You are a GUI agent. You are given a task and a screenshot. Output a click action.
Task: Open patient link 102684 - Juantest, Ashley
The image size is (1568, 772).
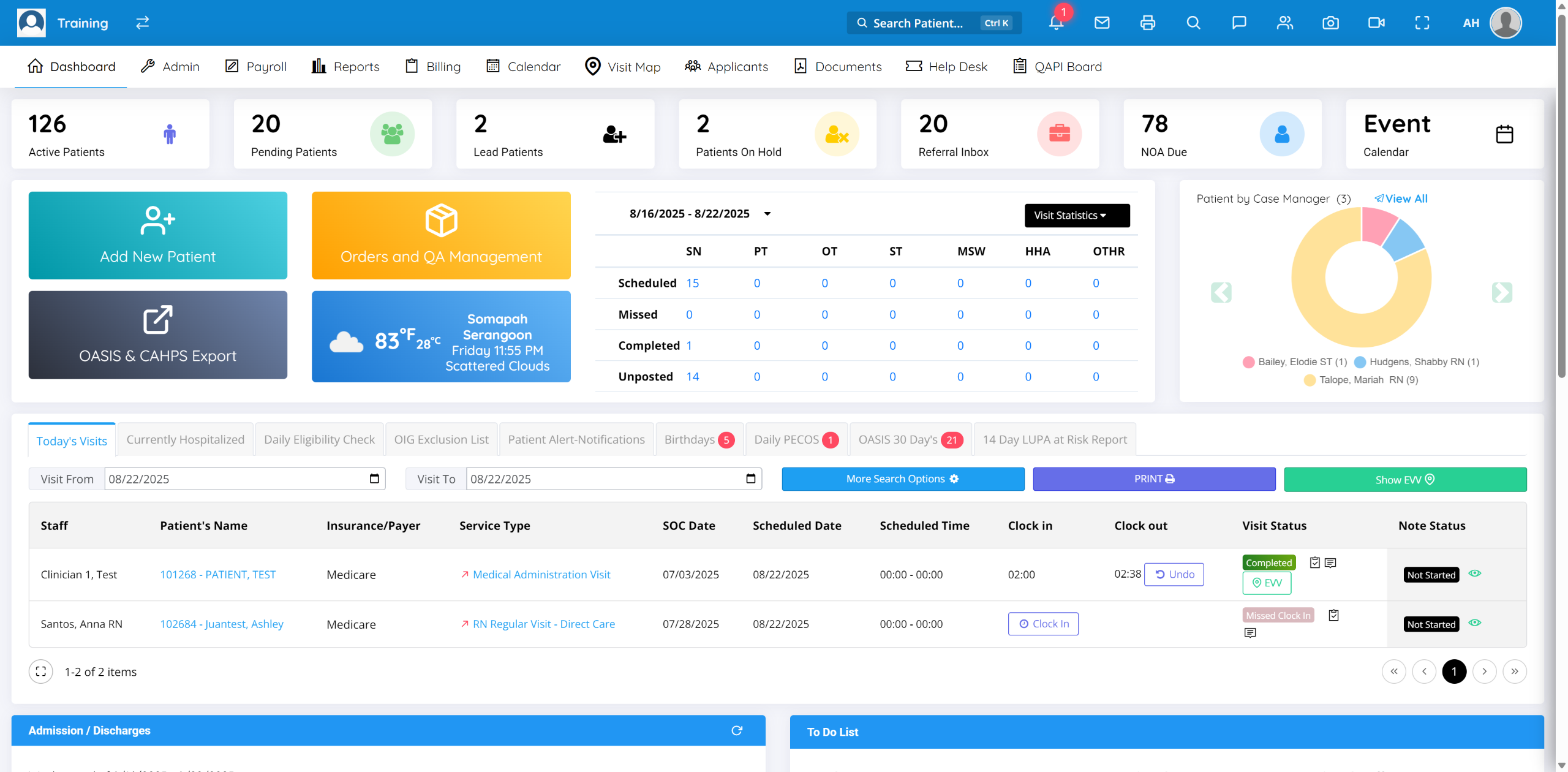[x=221, y=624]
